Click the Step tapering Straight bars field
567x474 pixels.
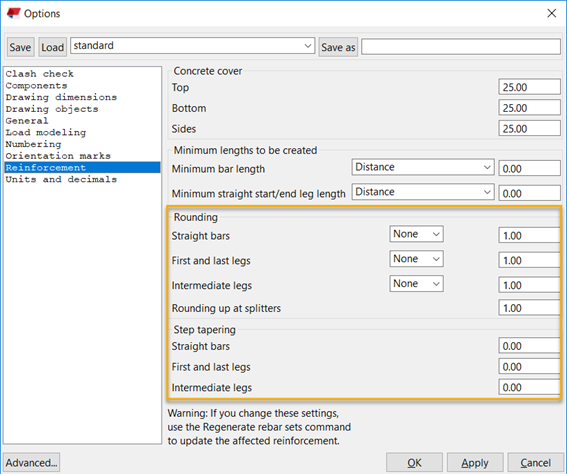[x=529, y=346]
